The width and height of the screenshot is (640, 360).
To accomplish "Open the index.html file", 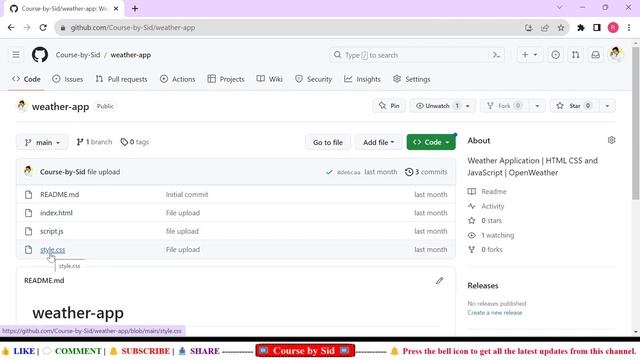I will pos(56,213).
